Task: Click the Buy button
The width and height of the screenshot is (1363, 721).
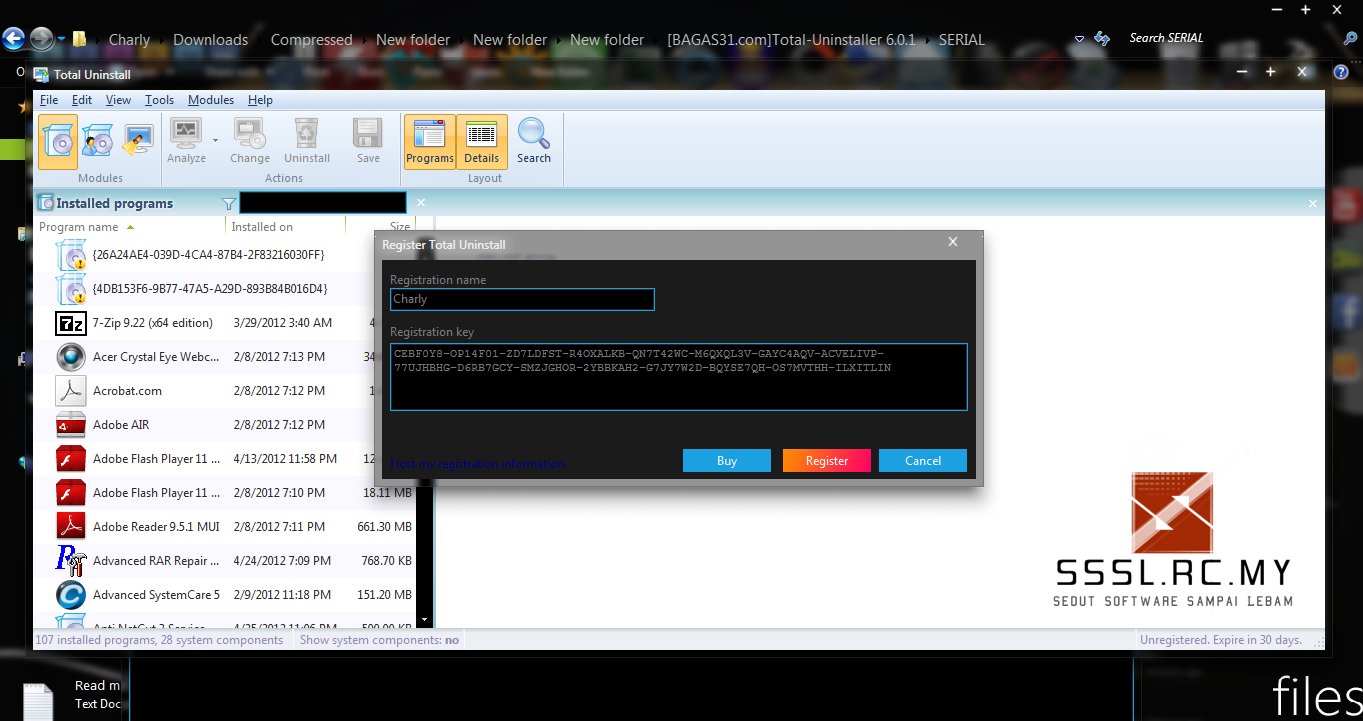Action: point(727,461)
